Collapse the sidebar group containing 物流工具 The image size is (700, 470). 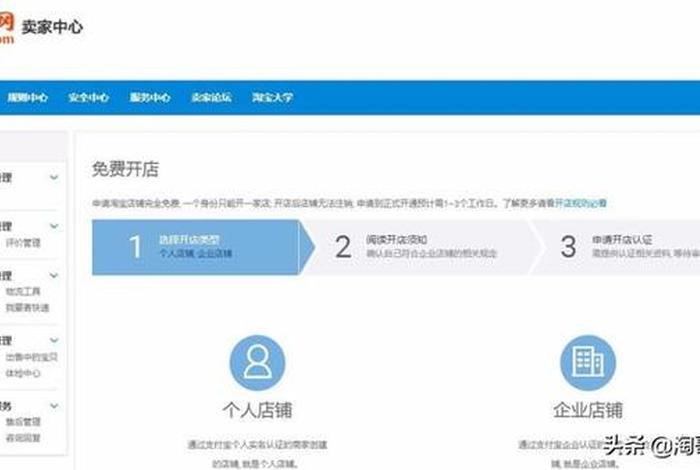[x=54, y=275]
